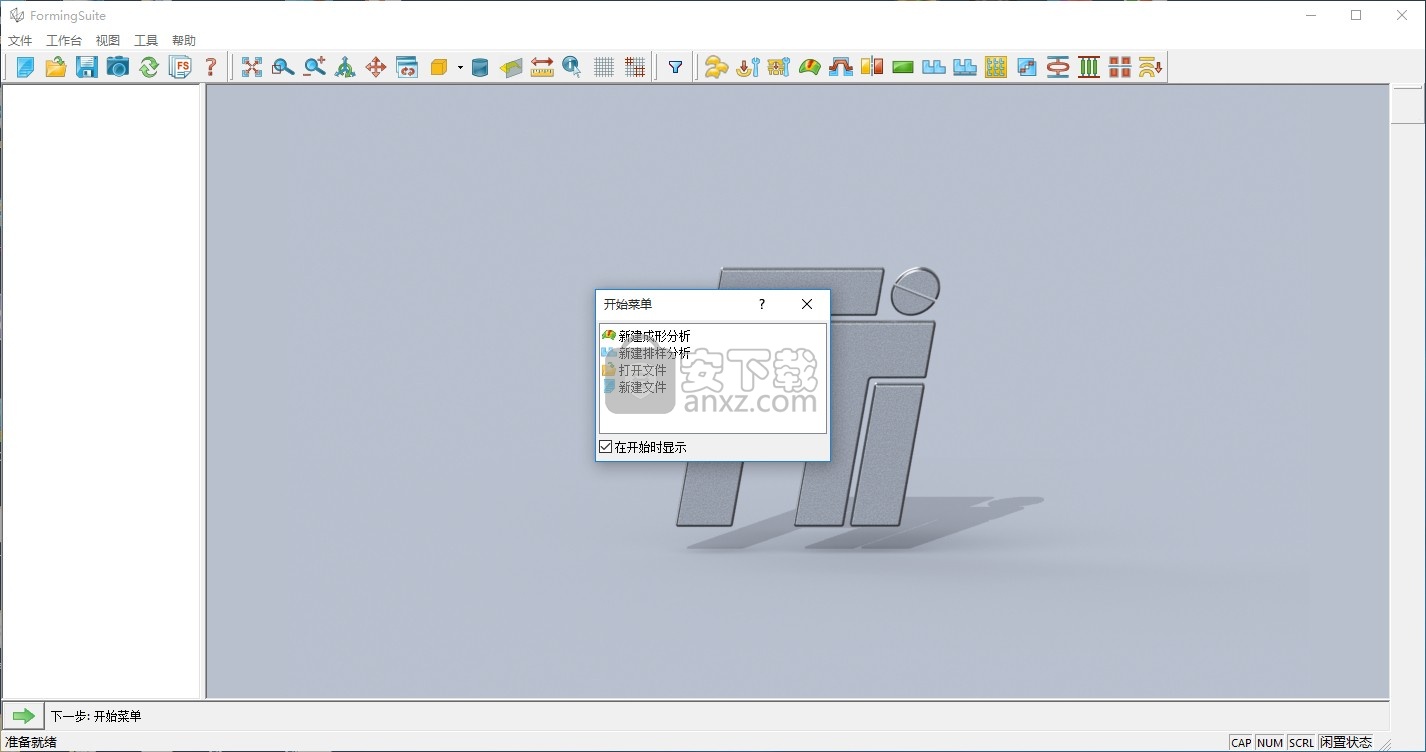
Task: Toggle the gray mesh grid icon
Action: 604,67
